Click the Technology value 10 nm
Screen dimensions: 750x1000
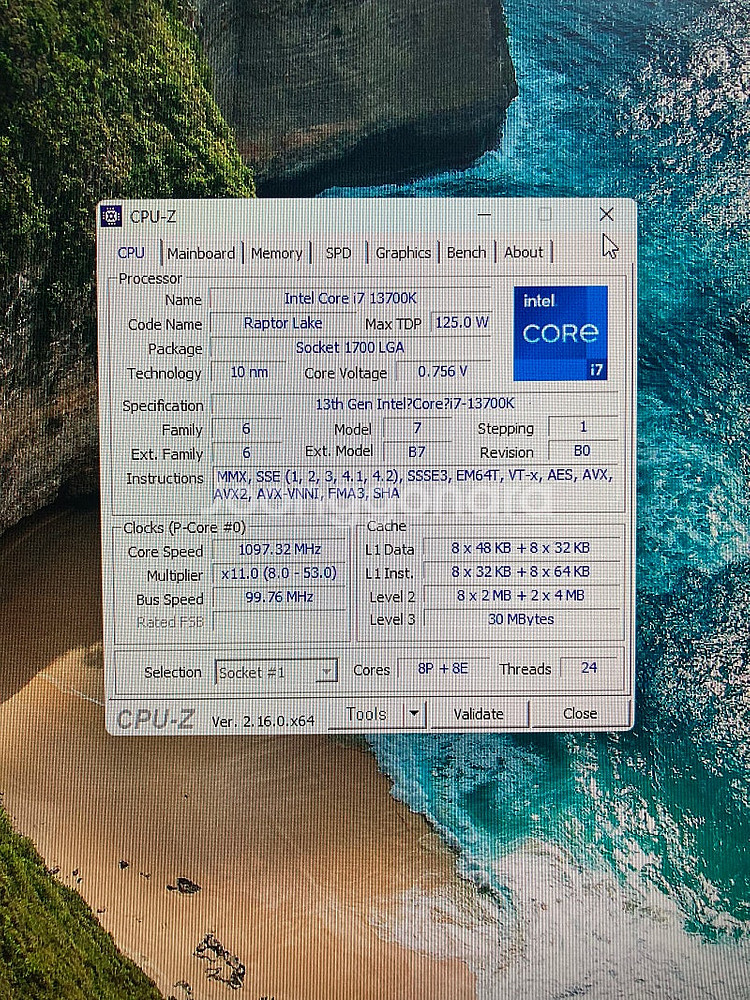coord(249,372)
